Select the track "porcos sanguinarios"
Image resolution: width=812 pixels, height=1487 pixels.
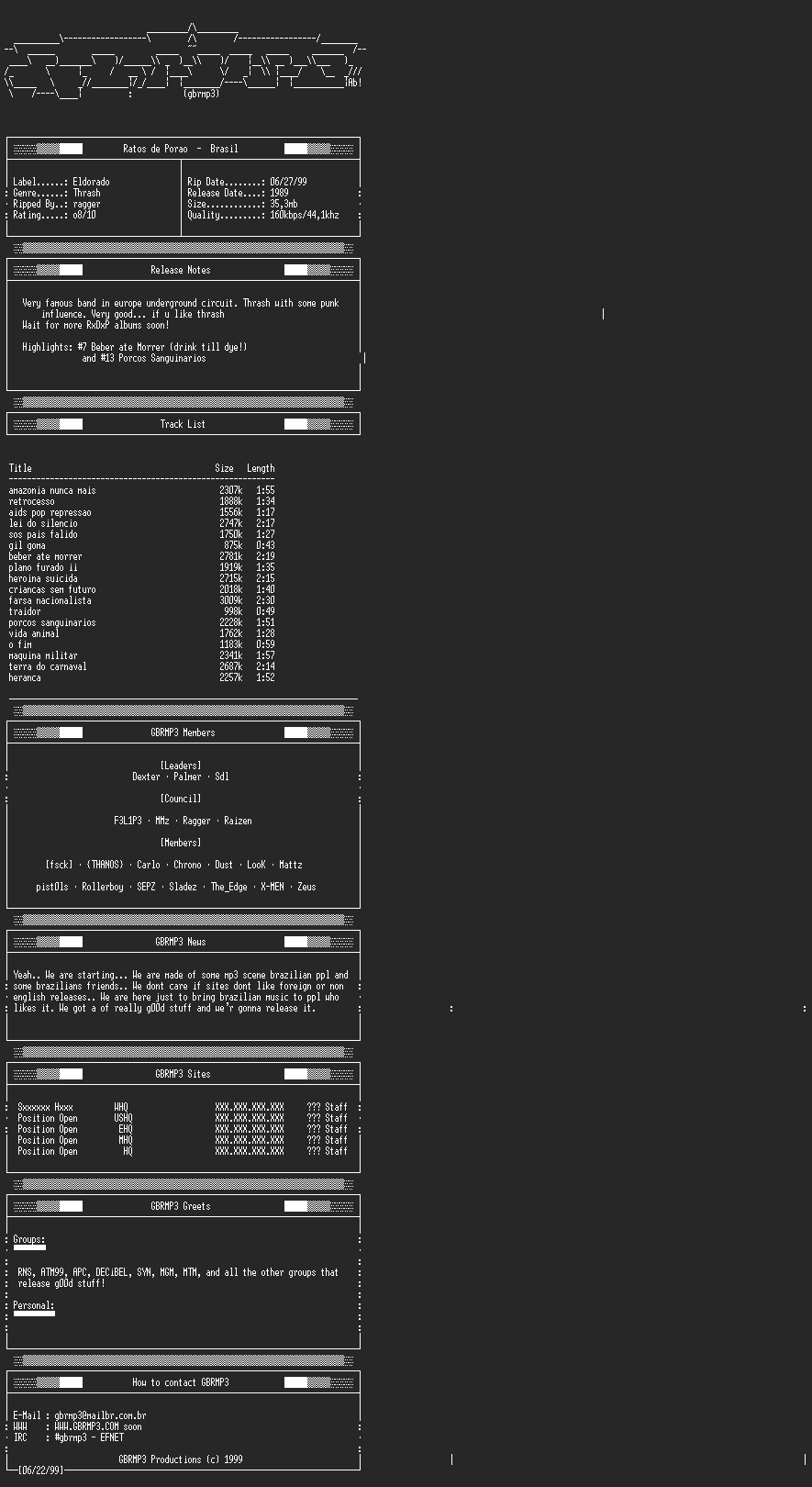52,622
